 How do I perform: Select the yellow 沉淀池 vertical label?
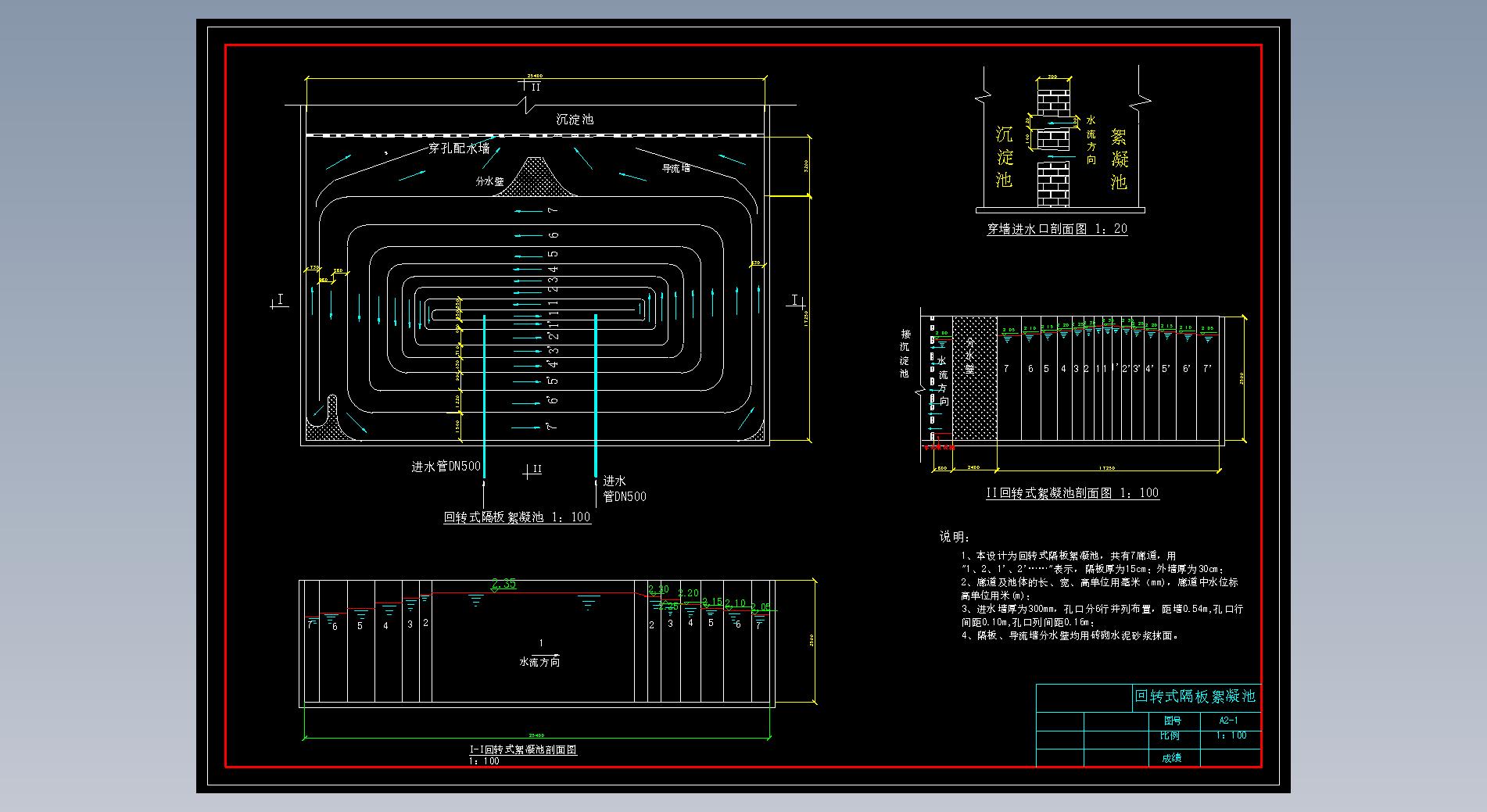1004,157
